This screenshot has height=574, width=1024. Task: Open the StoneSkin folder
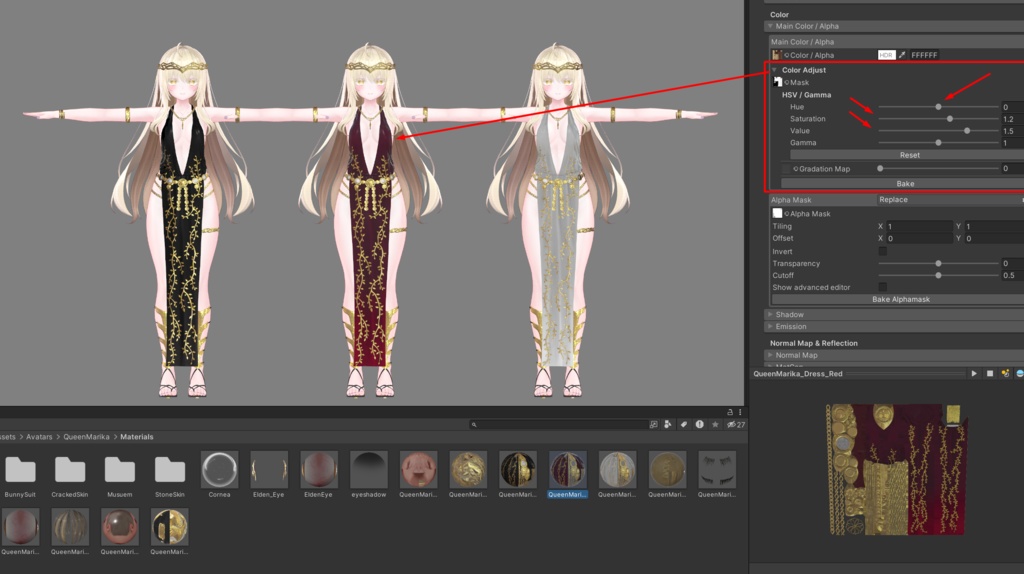170,474
